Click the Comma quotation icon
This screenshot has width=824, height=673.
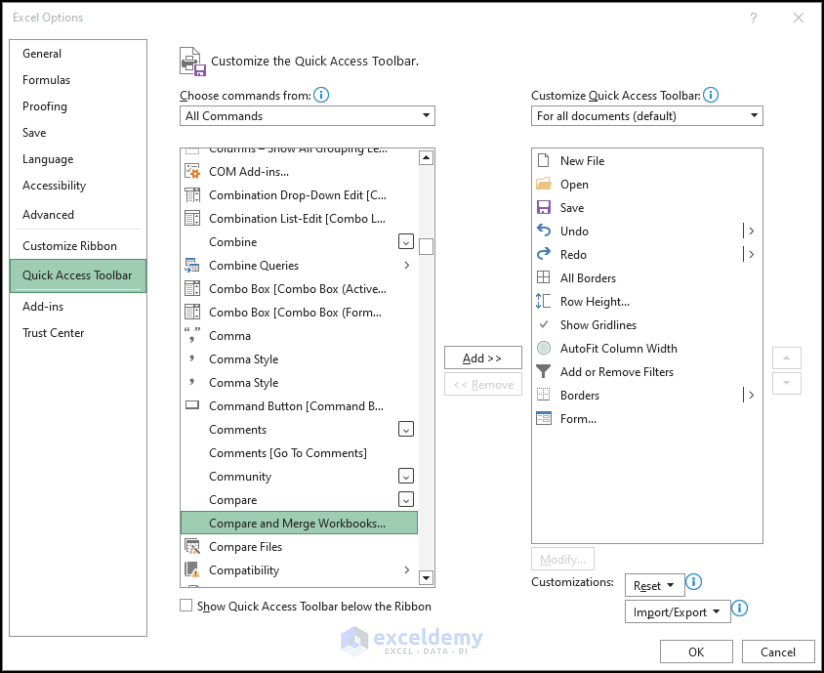[x=192, y=335]
